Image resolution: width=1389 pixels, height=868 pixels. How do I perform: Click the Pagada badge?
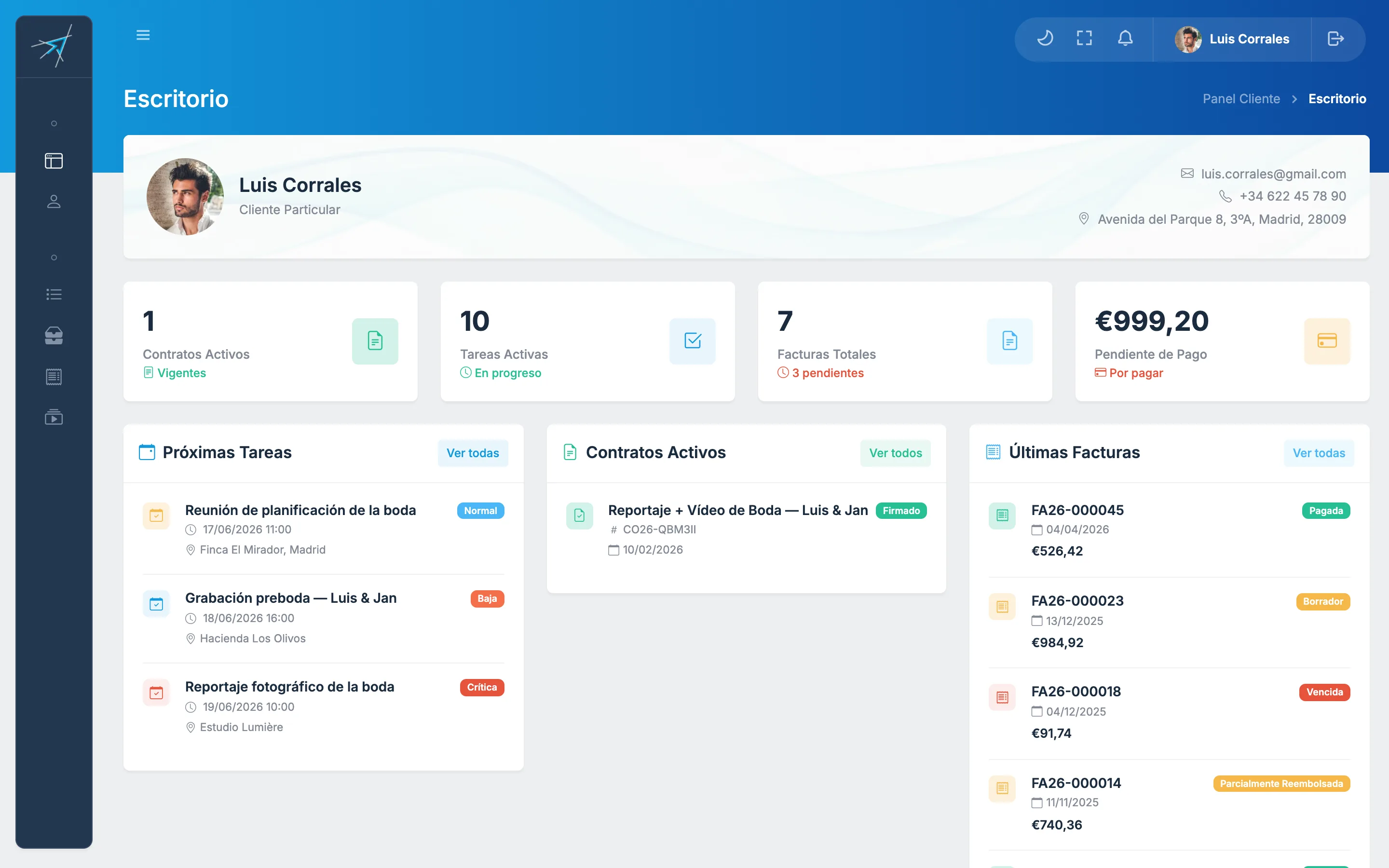1326,511
